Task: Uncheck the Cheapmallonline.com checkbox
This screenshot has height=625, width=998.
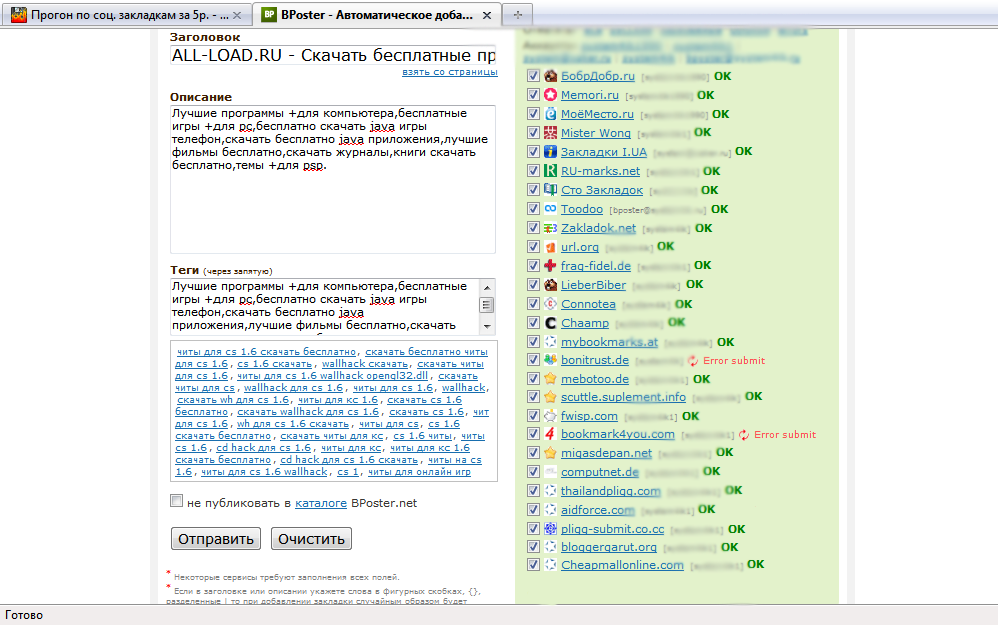Action: [x=533, y=565]
